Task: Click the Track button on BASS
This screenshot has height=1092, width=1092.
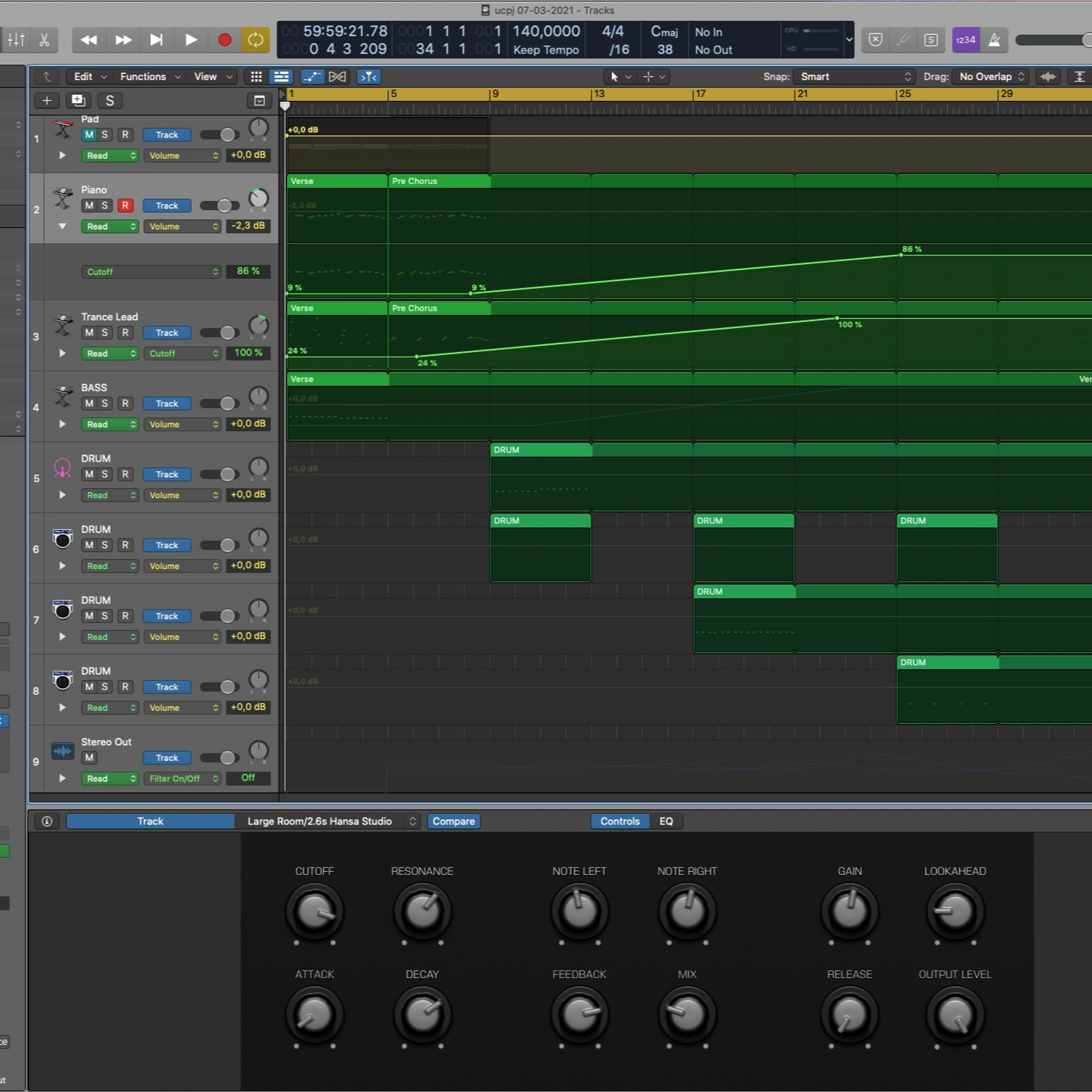Action: pyautogui.click(x=167, y=404)
